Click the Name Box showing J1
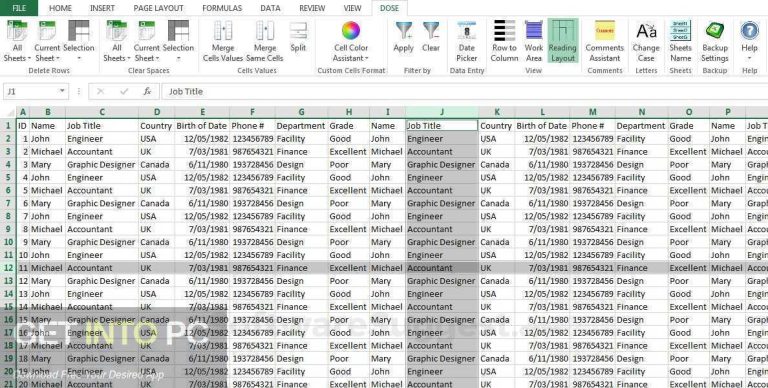Image resolution: width=768 pixels, height=388 pixels. tap(31, 92)
